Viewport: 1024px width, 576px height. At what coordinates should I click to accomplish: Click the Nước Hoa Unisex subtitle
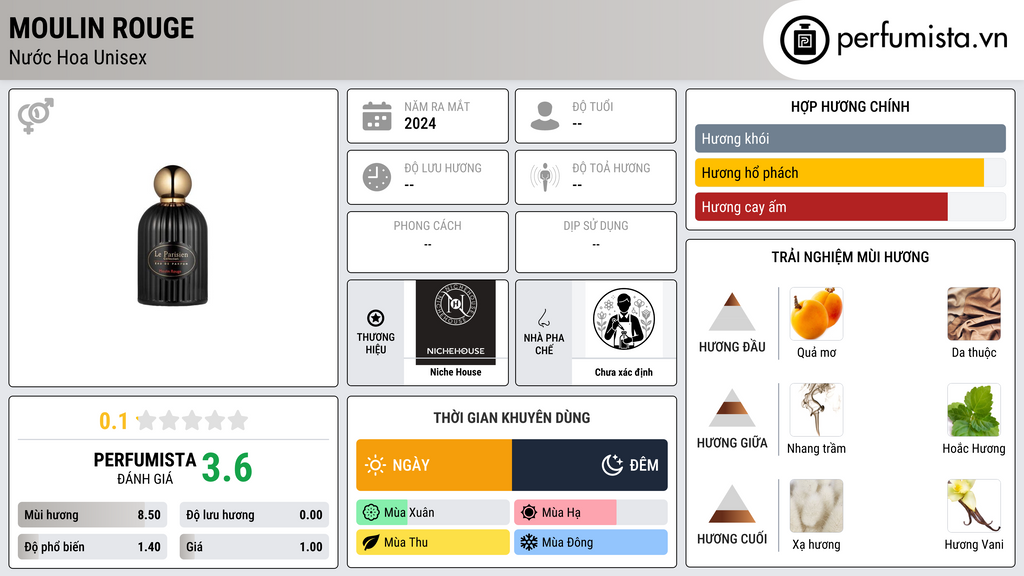pyautogui.click(x=78, y=57)
